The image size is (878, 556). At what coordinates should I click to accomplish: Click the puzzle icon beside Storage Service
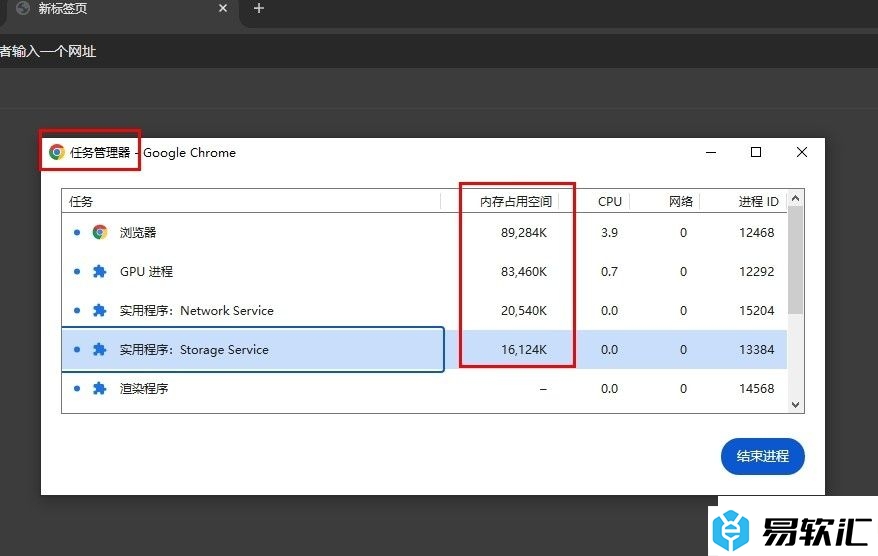pos(100,349)
